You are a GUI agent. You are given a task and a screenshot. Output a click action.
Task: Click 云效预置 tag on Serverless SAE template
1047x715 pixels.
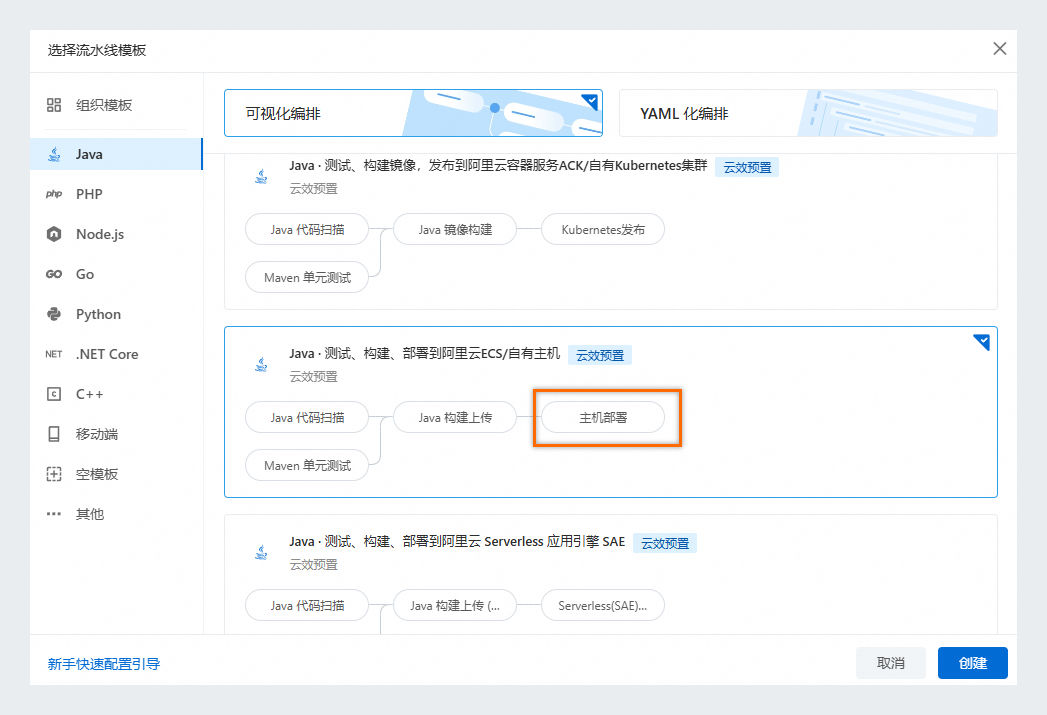665,543
